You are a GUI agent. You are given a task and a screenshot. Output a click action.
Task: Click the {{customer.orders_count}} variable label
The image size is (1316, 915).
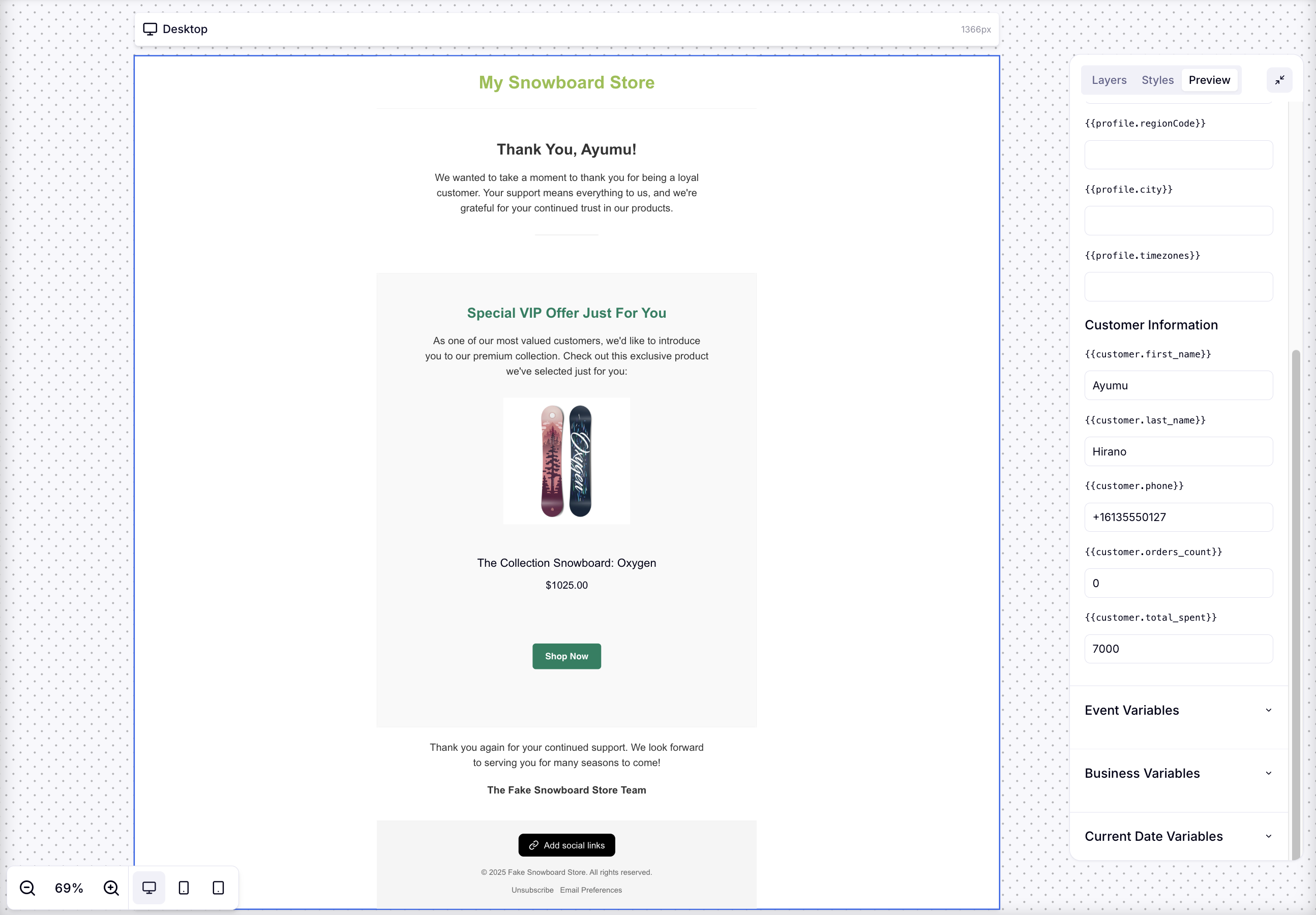click(1153, 552)
